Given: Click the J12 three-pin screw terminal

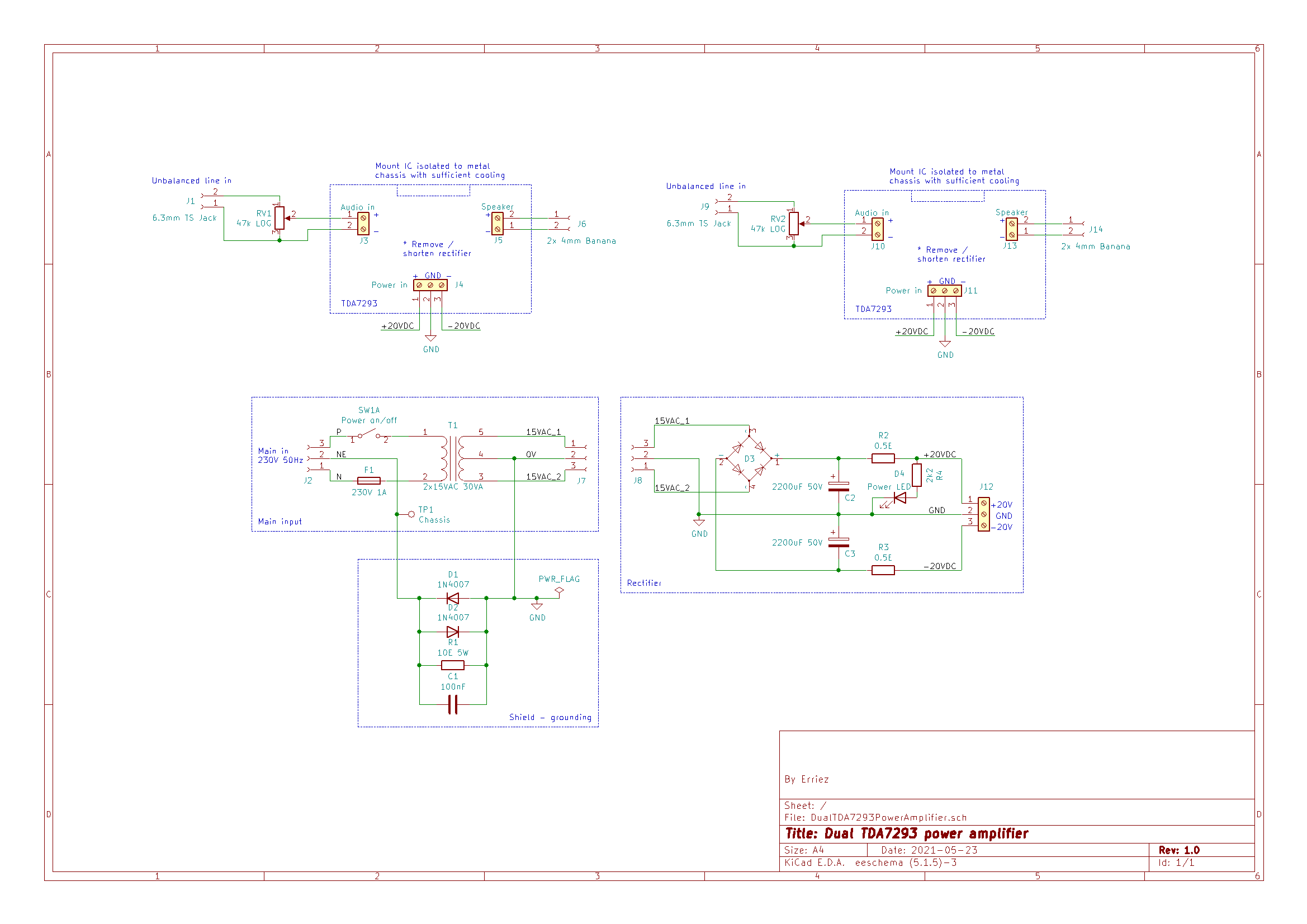Looking at the screenshot, I should pyautogui.click(x=983, y=515).
